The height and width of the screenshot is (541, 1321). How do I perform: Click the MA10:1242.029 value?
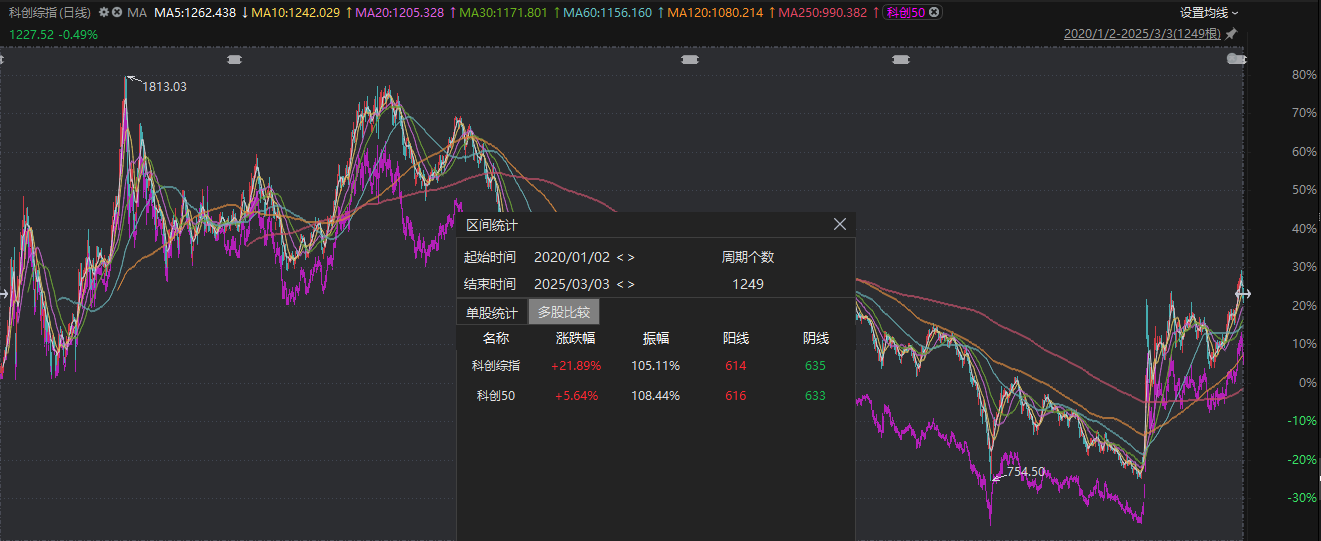click(296, 13)
